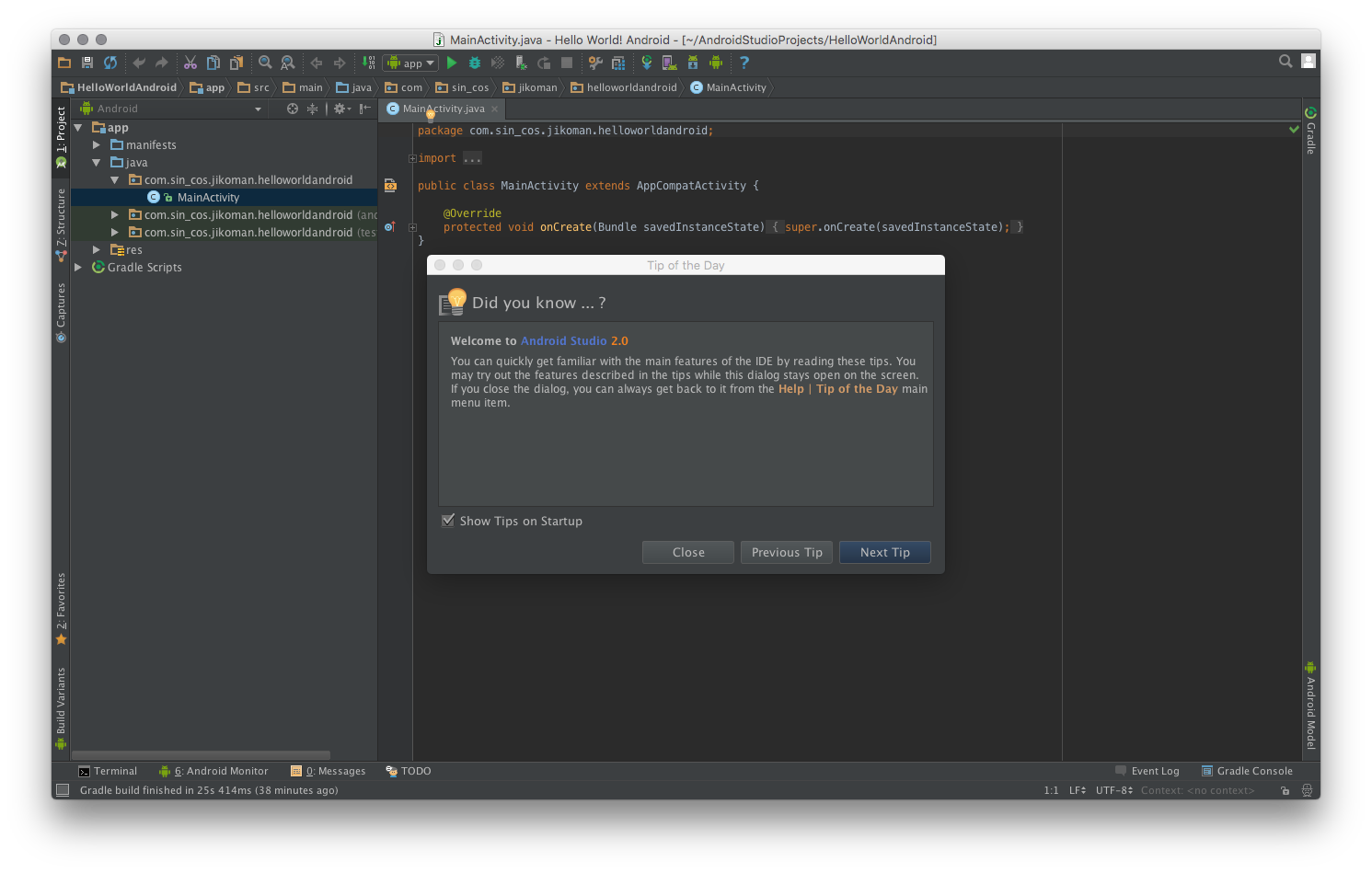Toggle the read-only lock icon in status bar
1372x873 pixels.
click(x=1286, y=790)
